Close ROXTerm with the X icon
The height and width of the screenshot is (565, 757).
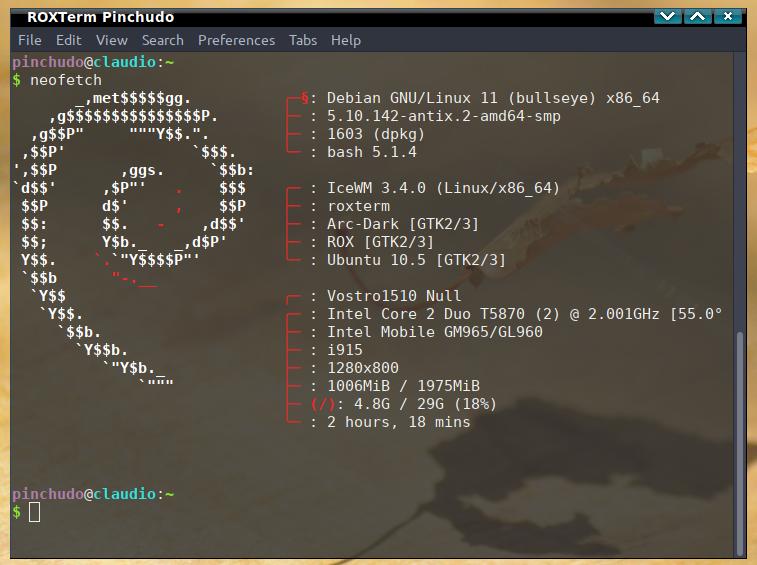(x=728, y=17)
